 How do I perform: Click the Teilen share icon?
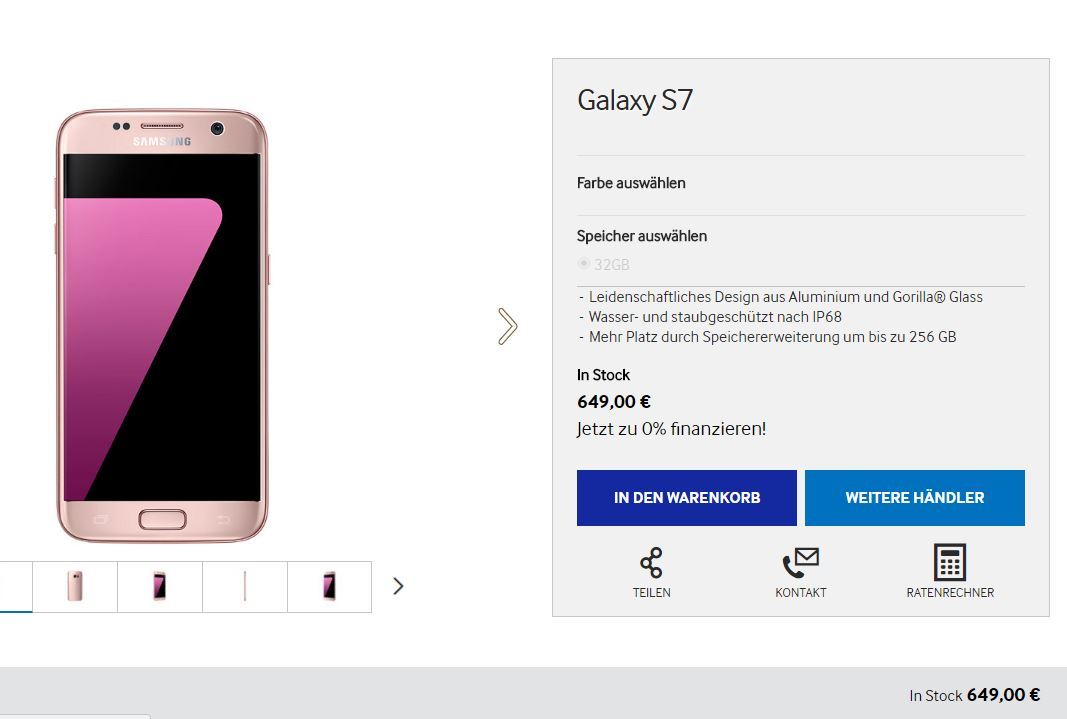pos(651,563)
